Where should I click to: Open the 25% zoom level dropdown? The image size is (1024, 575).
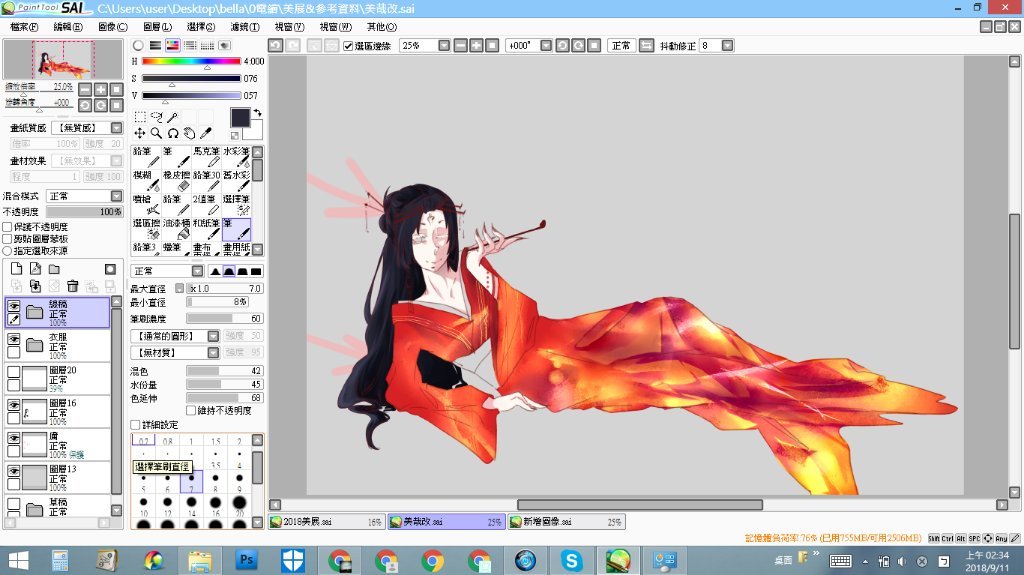[x=444, y=45]
